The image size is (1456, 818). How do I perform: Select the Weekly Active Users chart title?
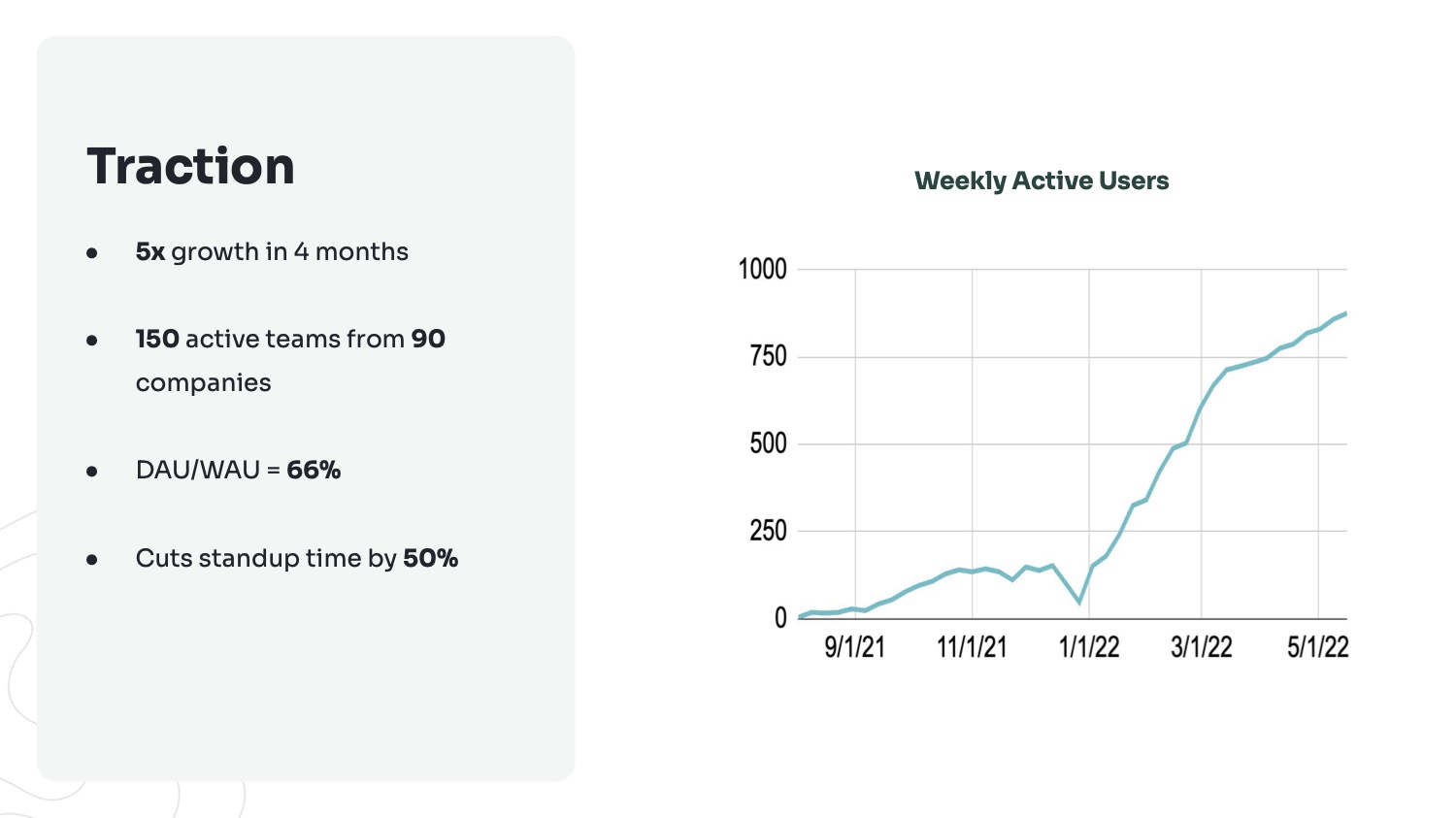[1042, 181]
